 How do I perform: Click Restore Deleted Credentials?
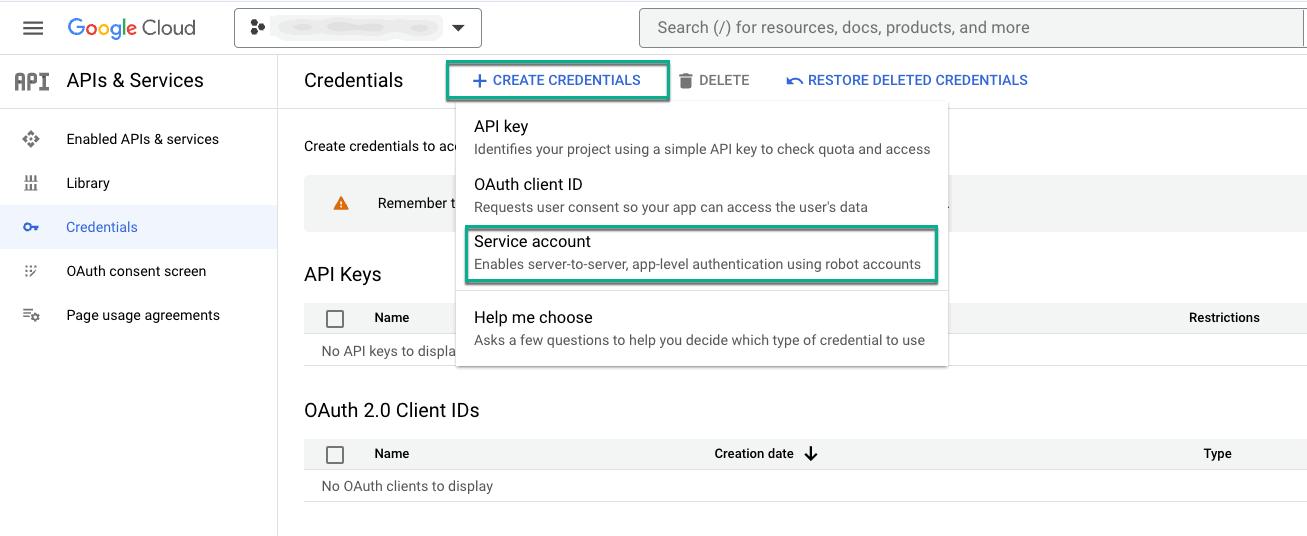click(907, 81)
